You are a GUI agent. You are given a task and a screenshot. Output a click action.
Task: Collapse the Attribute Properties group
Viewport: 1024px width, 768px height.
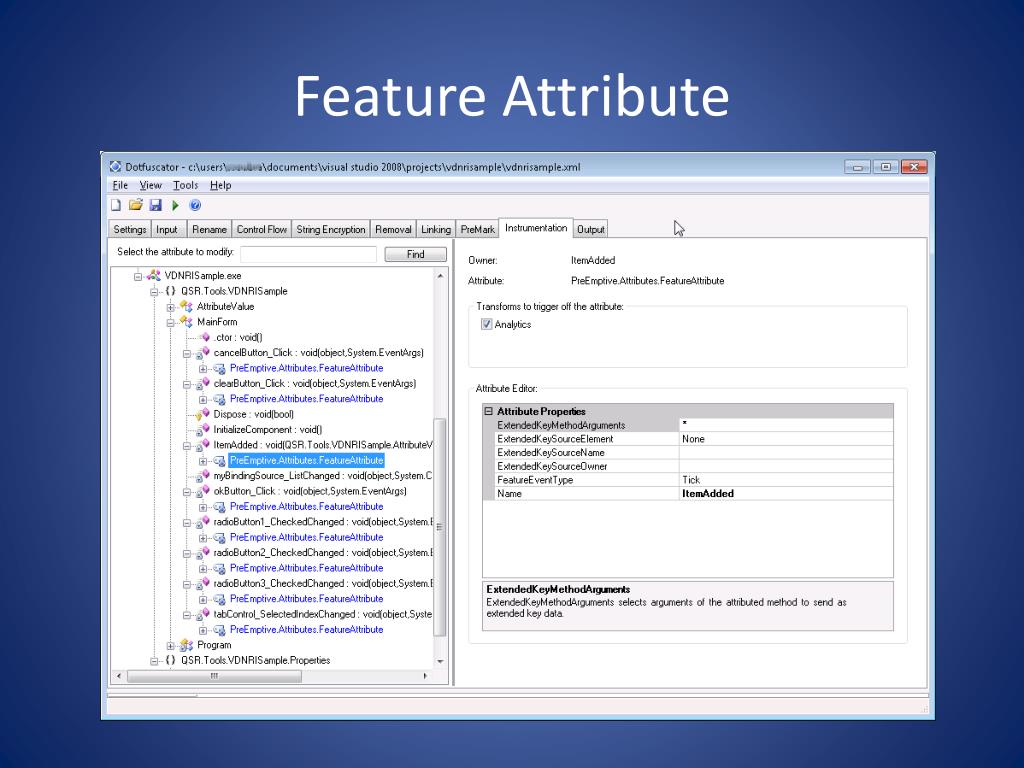(x=488, y=411)
